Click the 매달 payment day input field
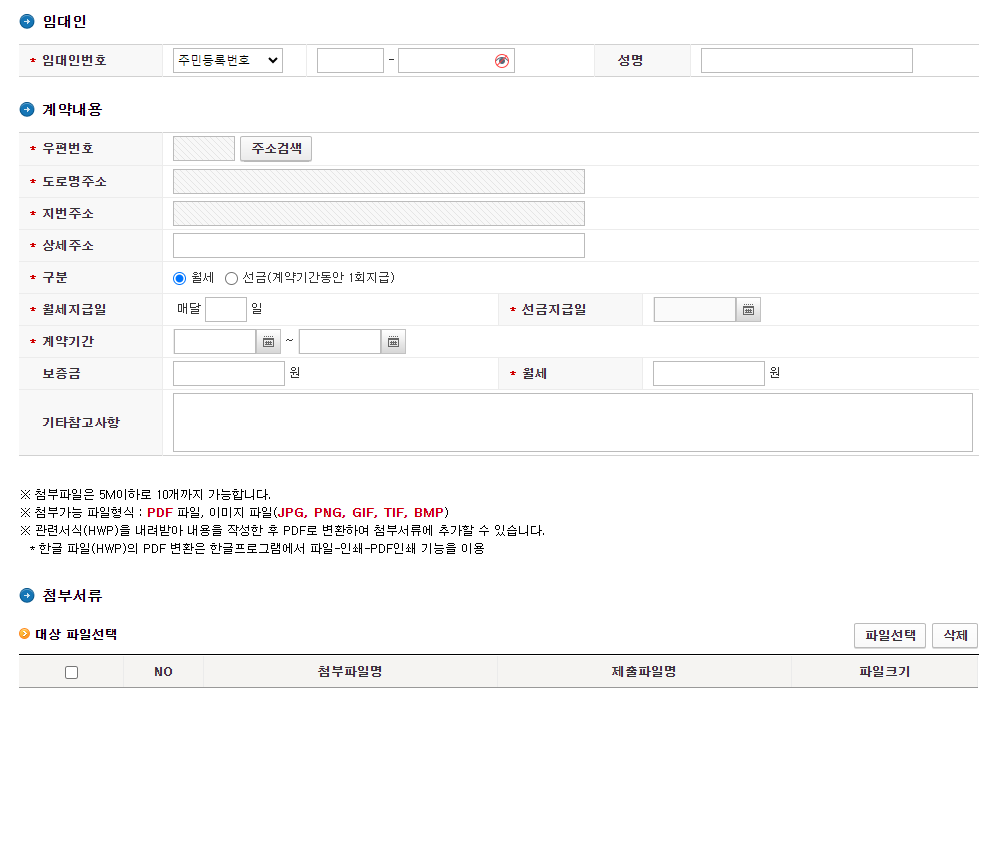Image resolution: width=993 pixels, height=857 pixels. (x=226, y=310)
